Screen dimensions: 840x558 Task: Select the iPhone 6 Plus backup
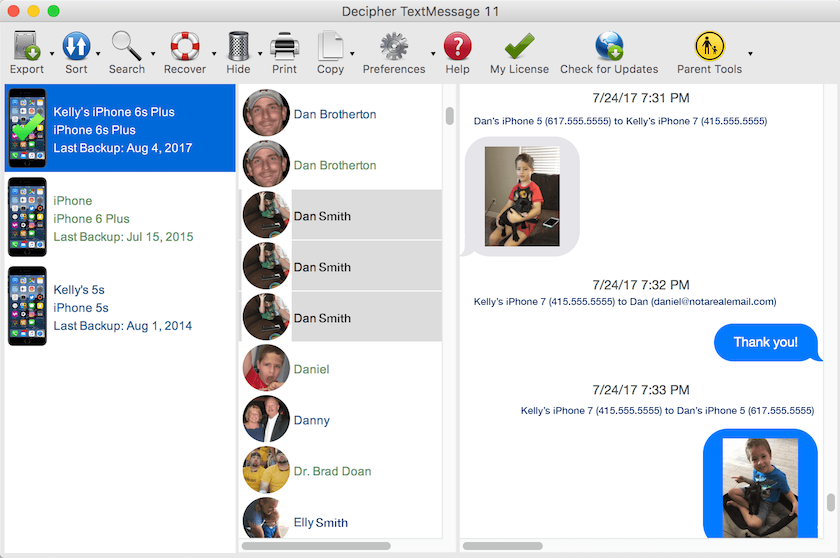[118, 218]
